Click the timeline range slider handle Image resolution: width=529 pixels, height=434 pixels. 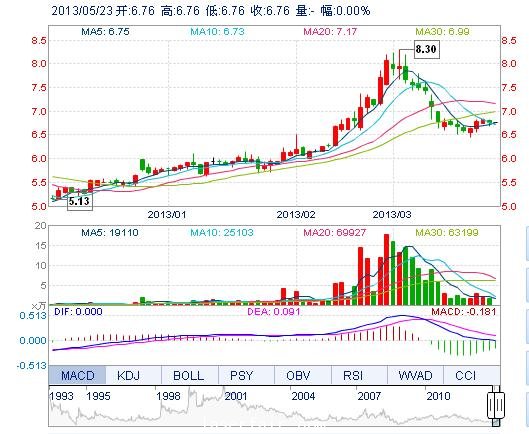[x=496, y=405]
